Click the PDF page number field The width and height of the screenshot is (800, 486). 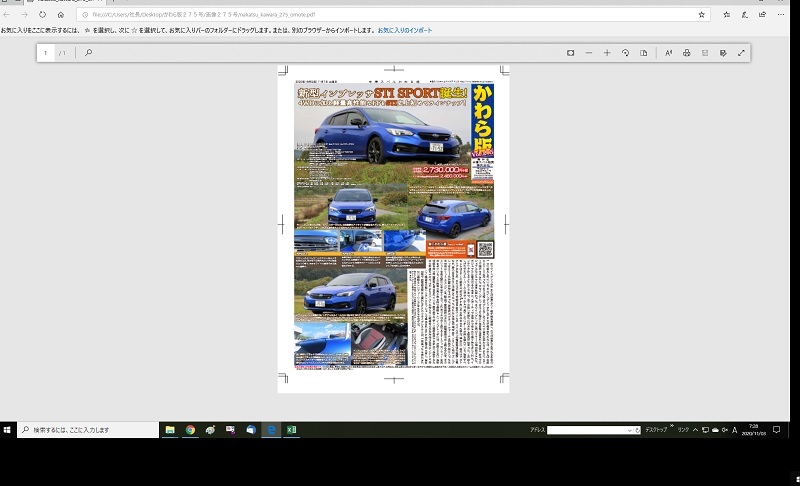(45, 53)
